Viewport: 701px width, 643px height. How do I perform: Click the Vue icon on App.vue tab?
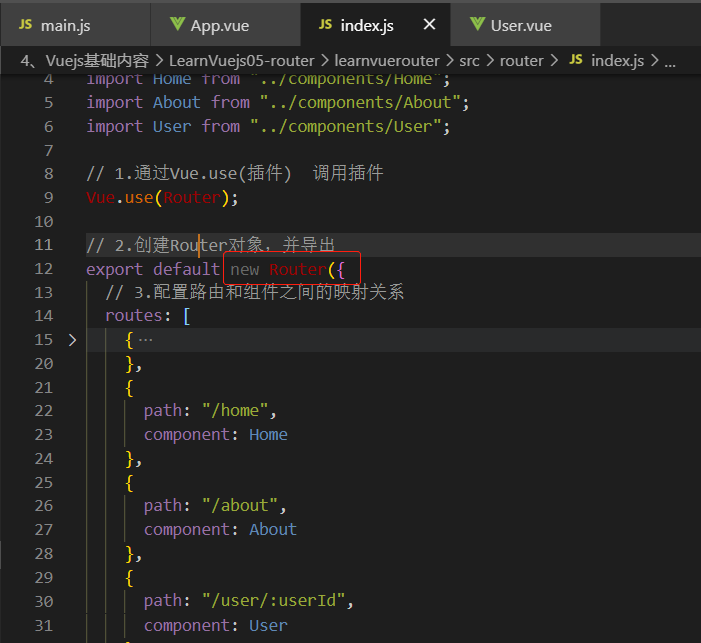click(x=177, y=24)
